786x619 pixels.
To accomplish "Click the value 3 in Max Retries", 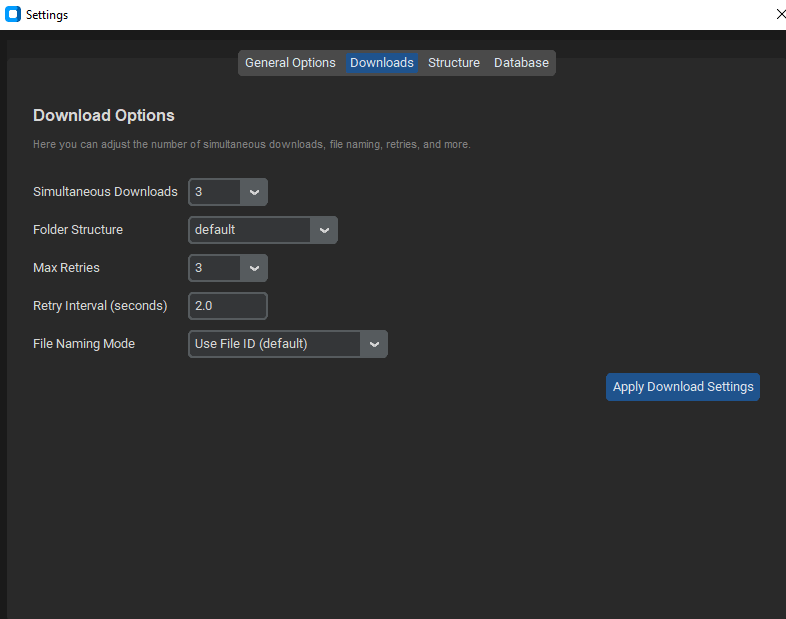I will pyautogui.click(x=199, y=268).
